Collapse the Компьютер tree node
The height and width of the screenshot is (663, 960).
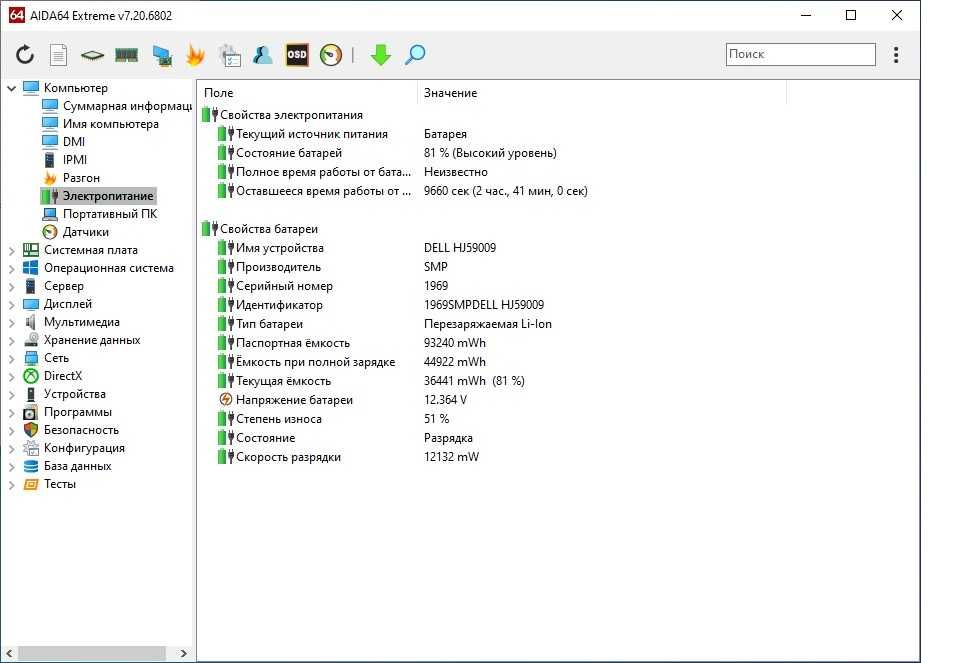(11, 88)
